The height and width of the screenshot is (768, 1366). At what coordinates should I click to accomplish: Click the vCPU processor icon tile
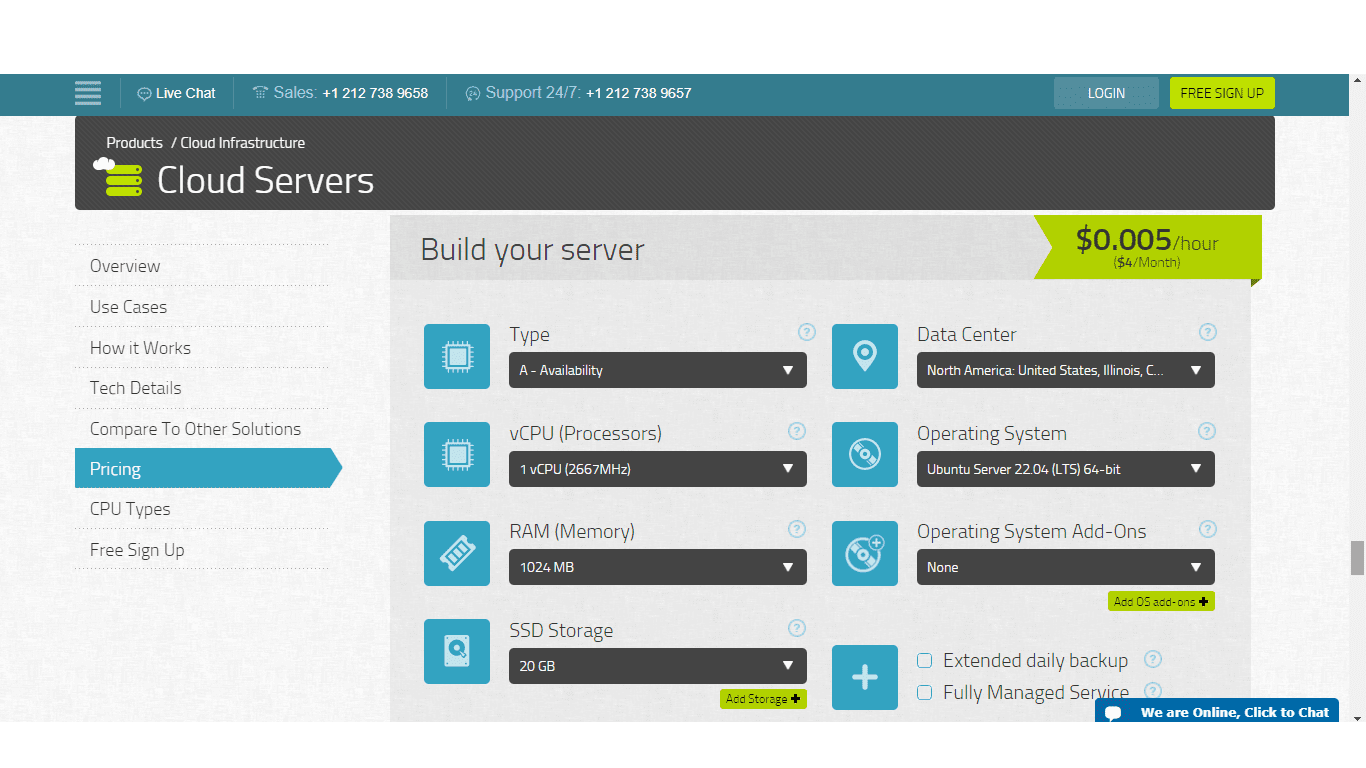(457, 454)
